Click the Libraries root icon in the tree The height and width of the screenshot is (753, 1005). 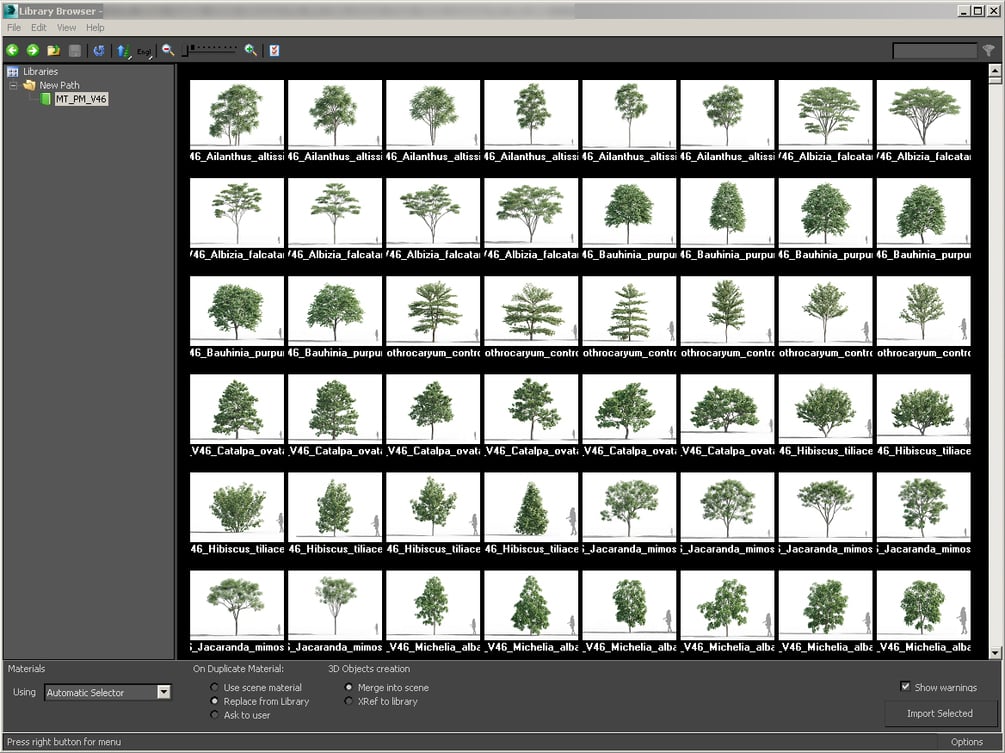pos(12,72)
